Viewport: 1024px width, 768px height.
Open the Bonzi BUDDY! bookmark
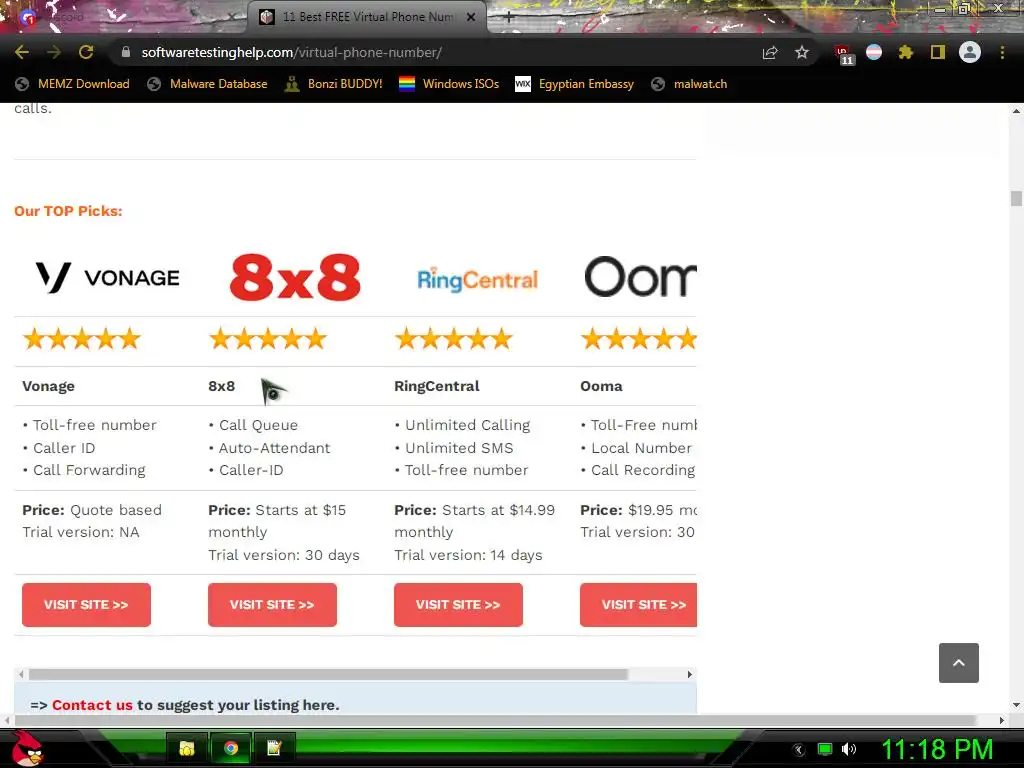click(334, 84)
